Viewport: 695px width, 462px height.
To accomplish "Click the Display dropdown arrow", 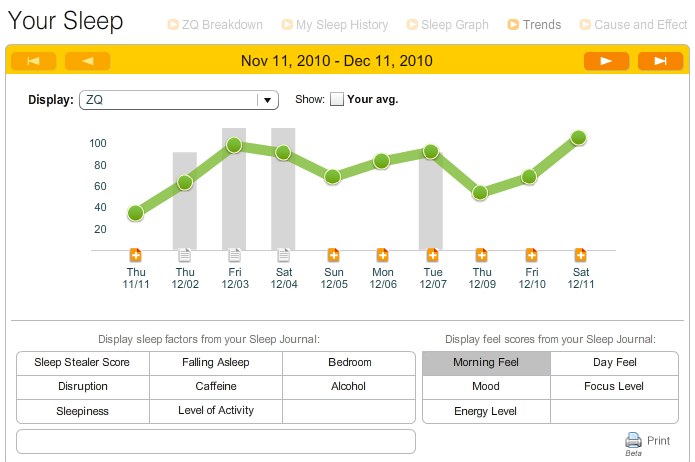I will [x=267, y=100].
